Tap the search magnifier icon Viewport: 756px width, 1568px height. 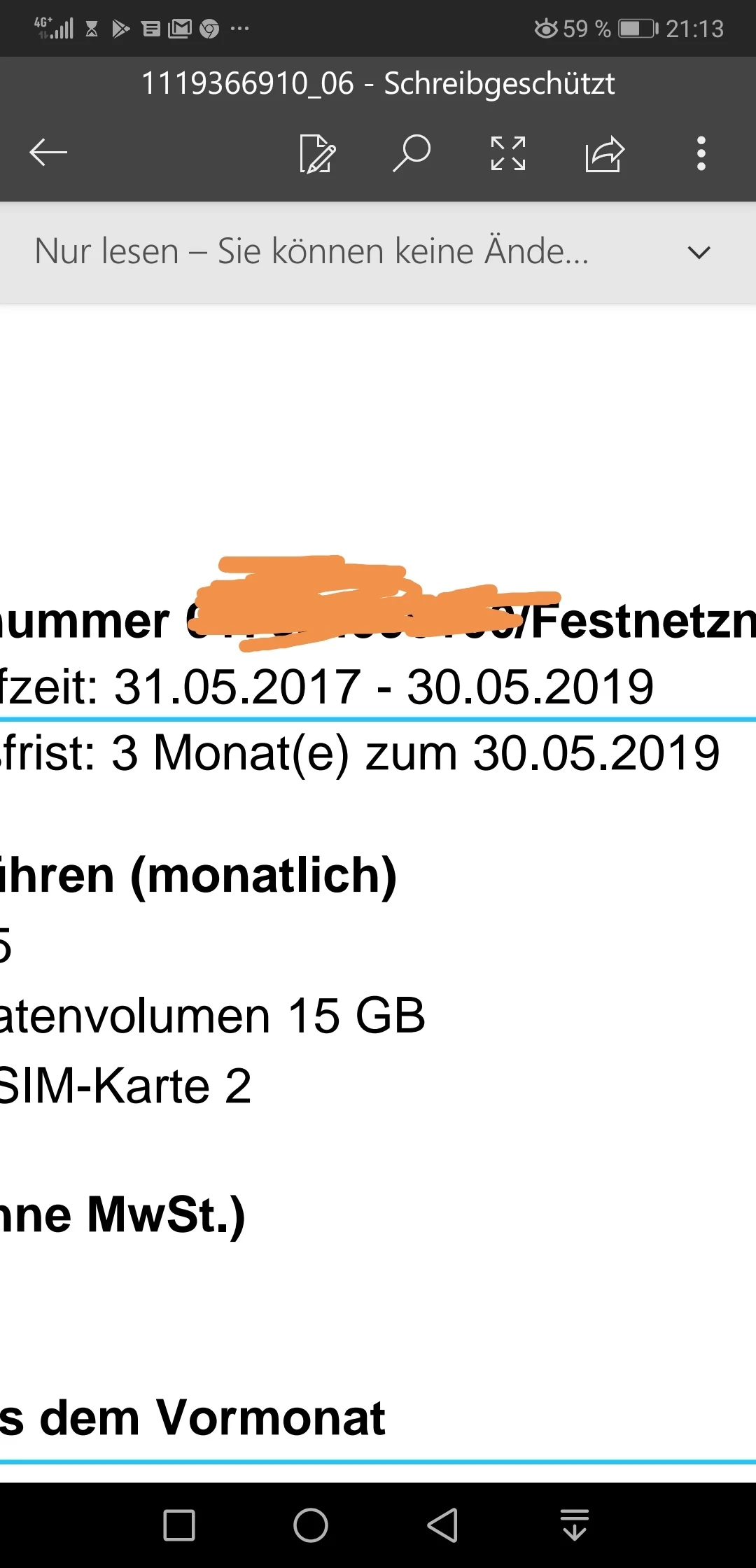point(412,153)
